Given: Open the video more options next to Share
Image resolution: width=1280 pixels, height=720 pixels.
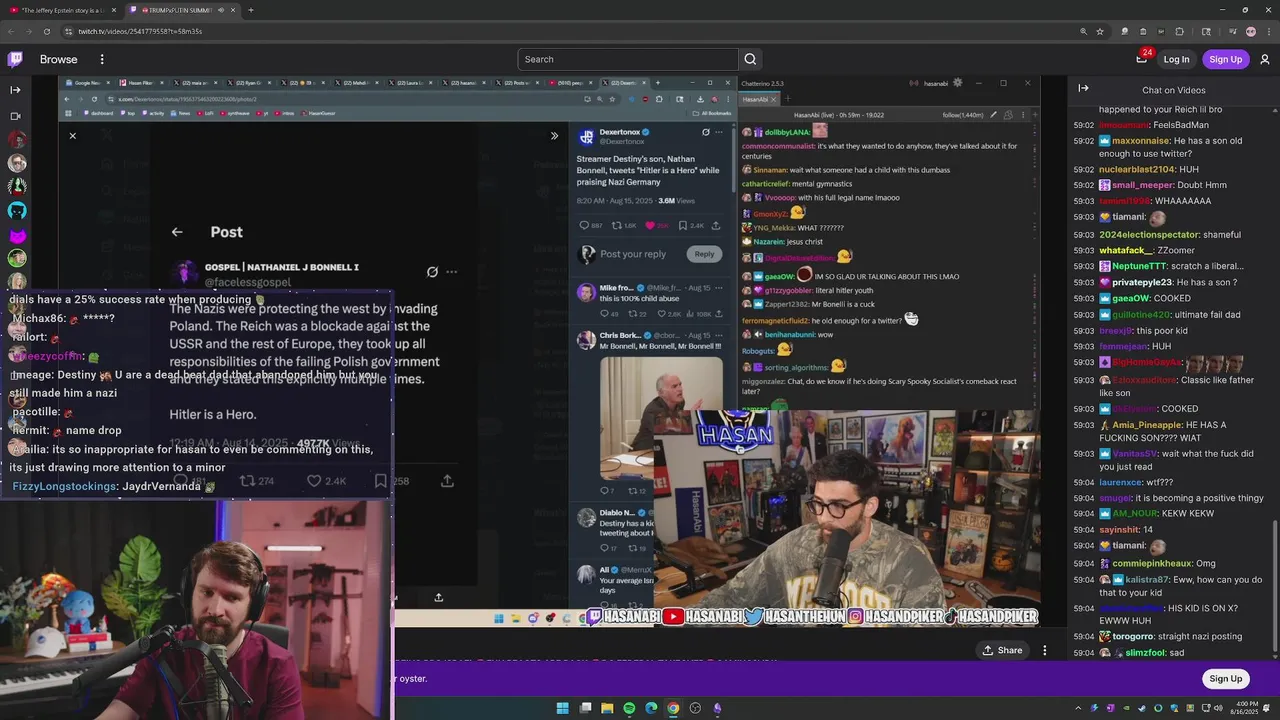Looking at the screenshot, I should 1045,650.
